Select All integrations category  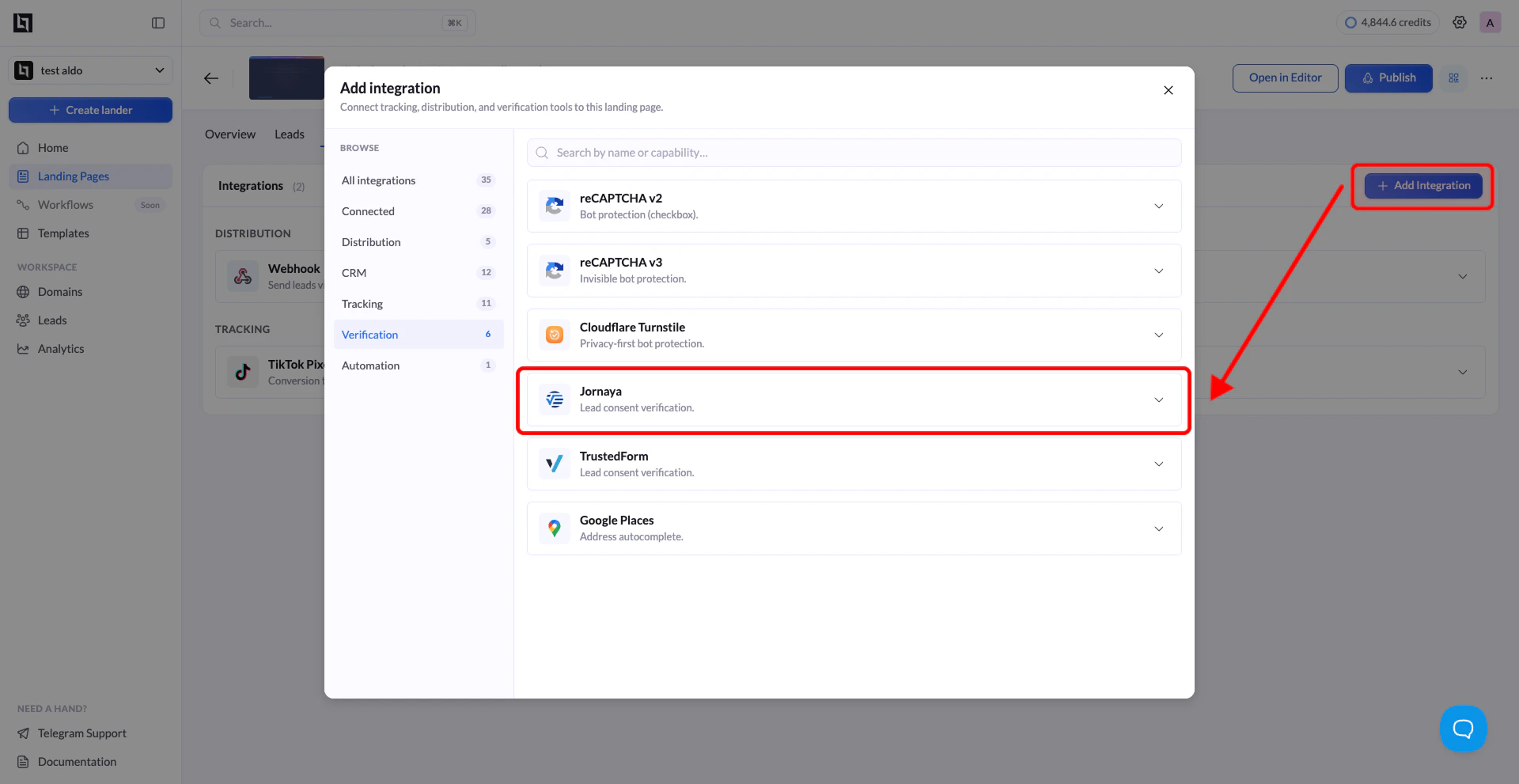tap(419, 180)
